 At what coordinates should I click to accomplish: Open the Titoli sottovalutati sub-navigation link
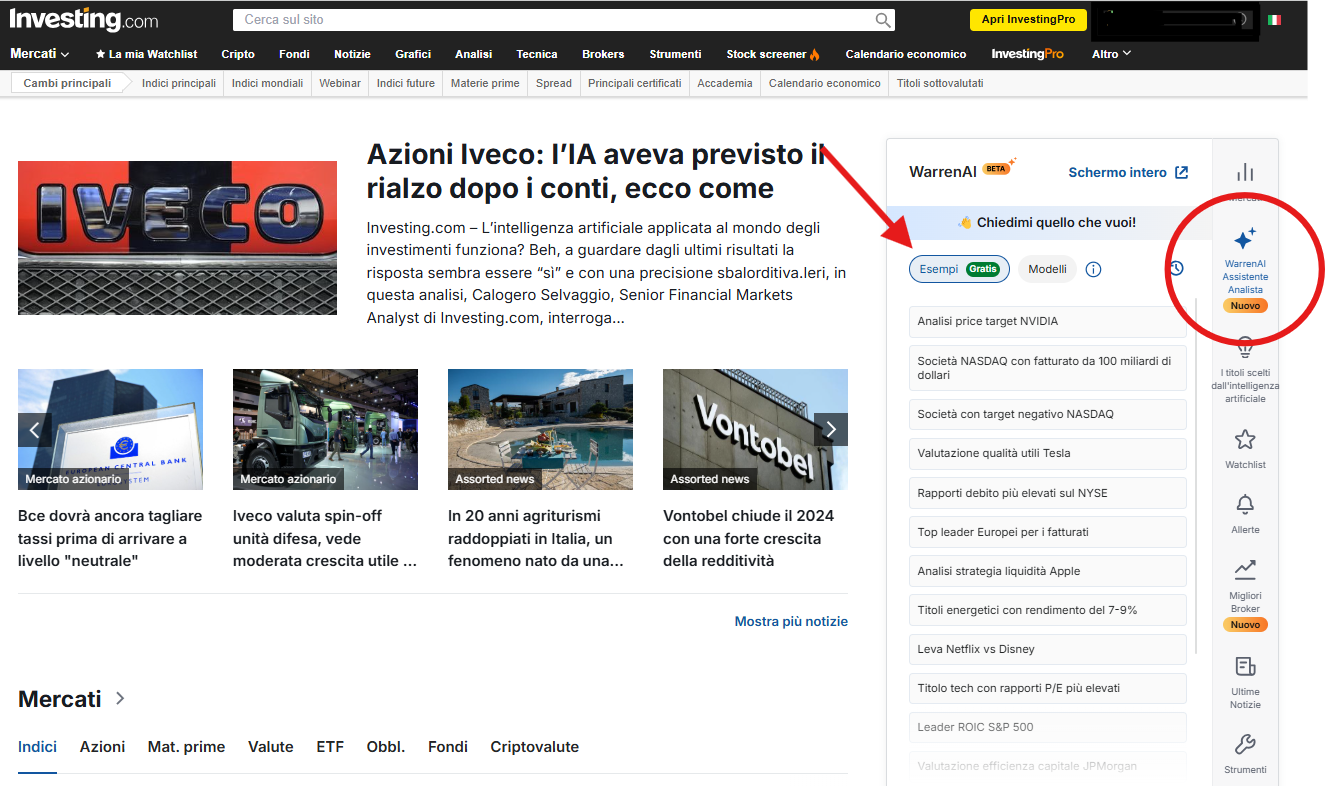tap(940, 83)
